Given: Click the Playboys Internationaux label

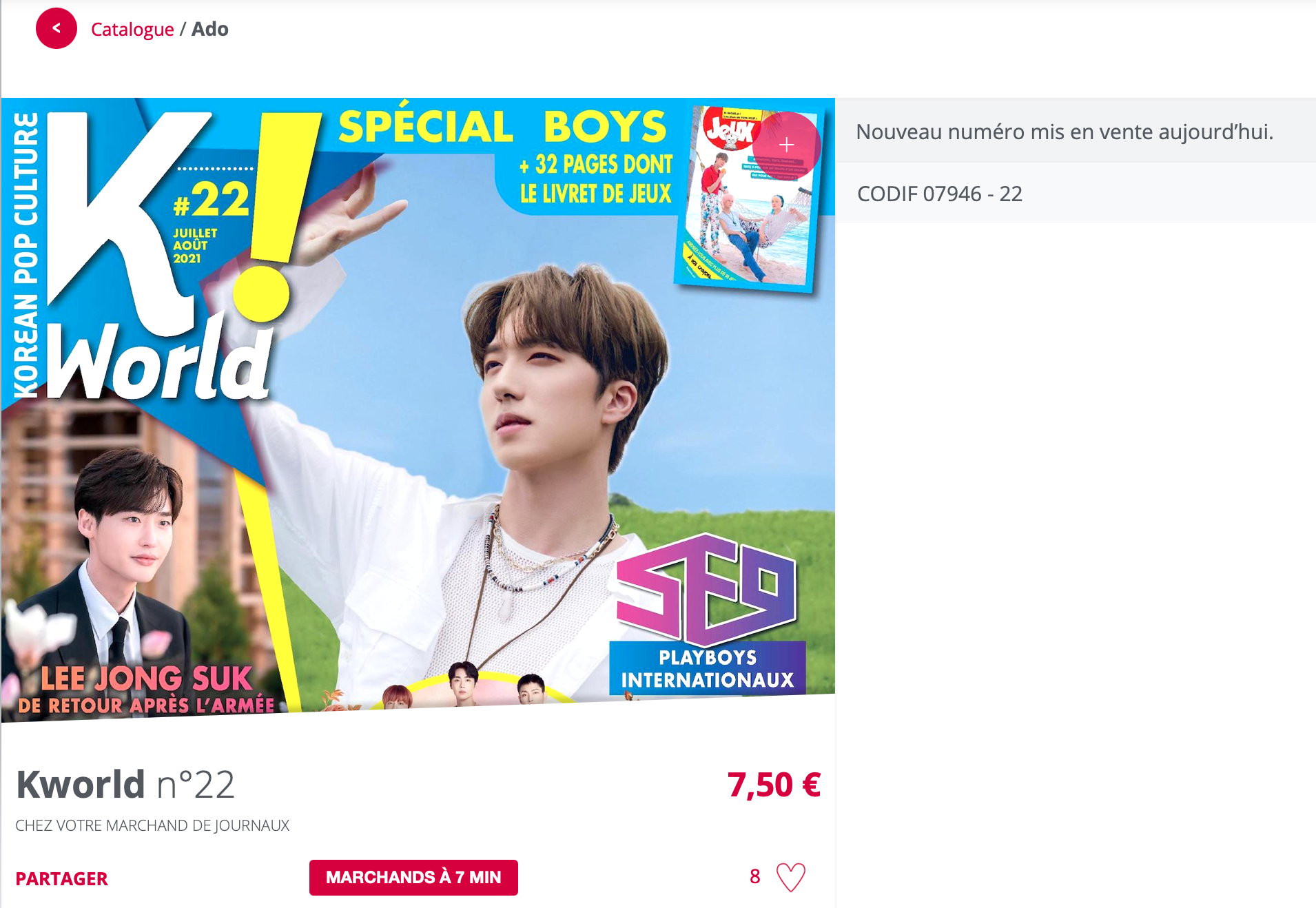Looking at the screenshot, I should pos(708,668).
